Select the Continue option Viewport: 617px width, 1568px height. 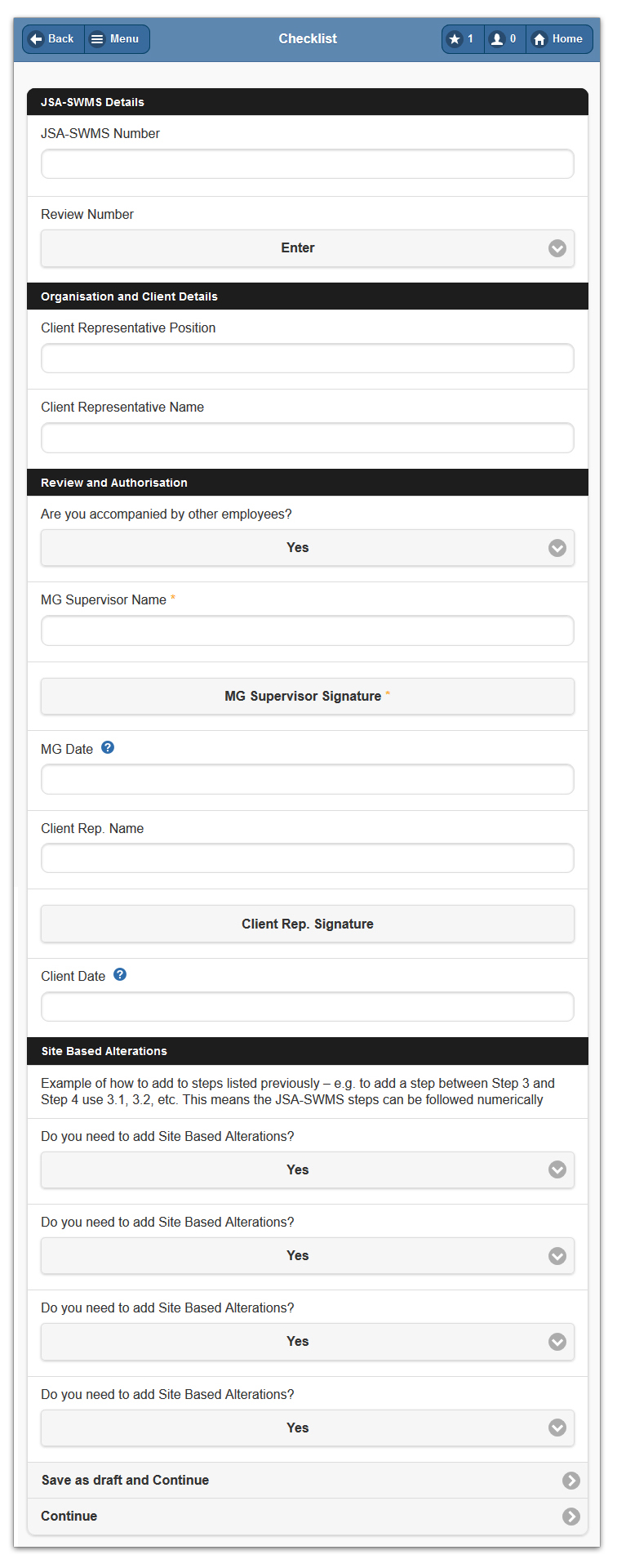(x=69, y=1517)
